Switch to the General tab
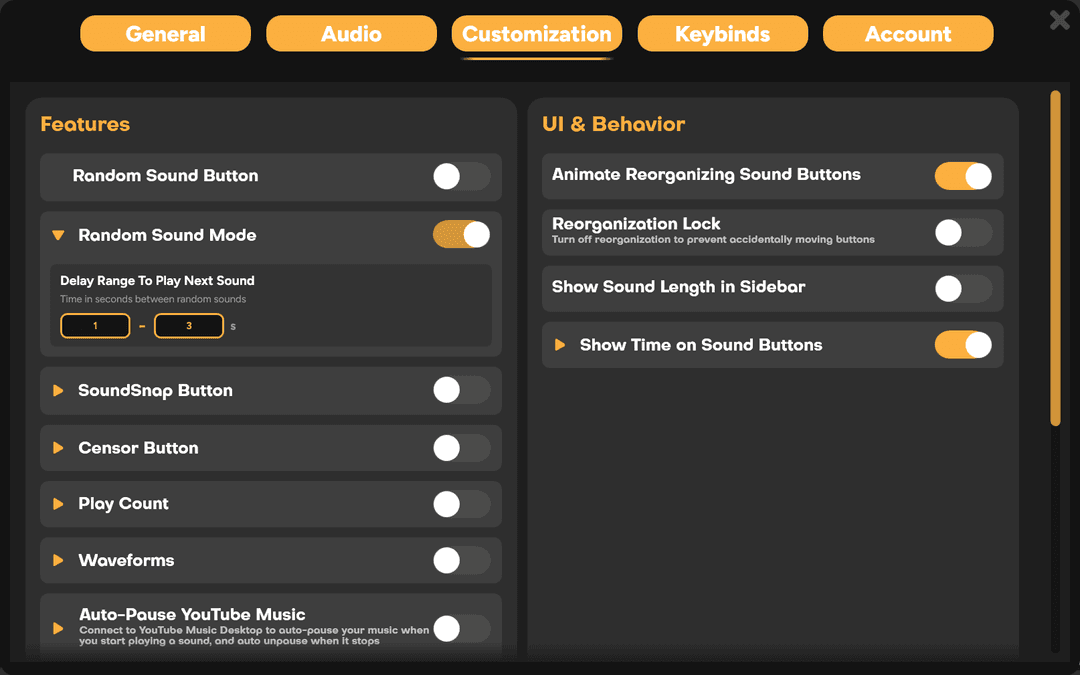The width and height of the screenshot is (1080, 675). pyautogui.click(x=165, y=33)
